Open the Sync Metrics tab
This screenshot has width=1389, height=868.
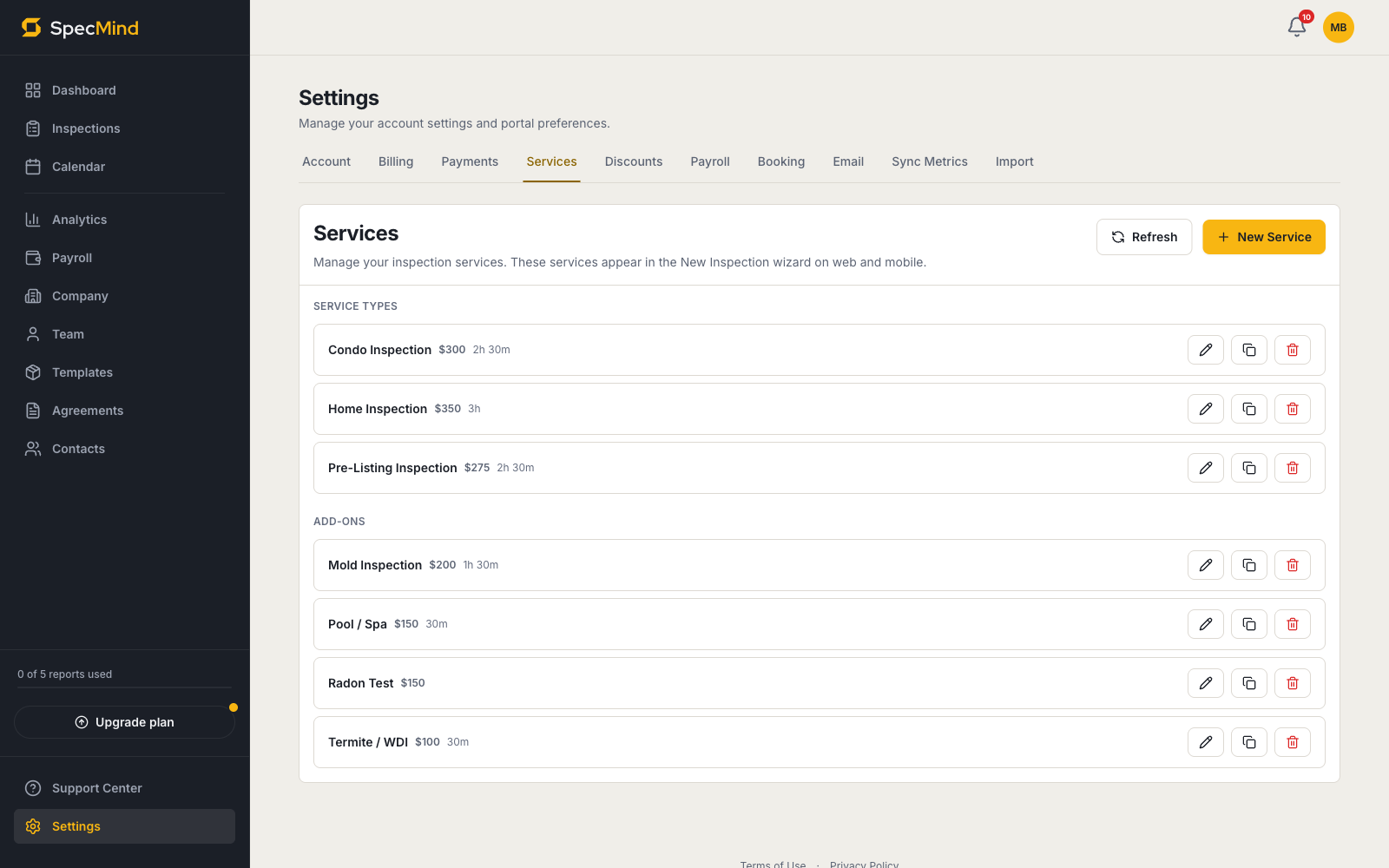click(x=930, y=161)
